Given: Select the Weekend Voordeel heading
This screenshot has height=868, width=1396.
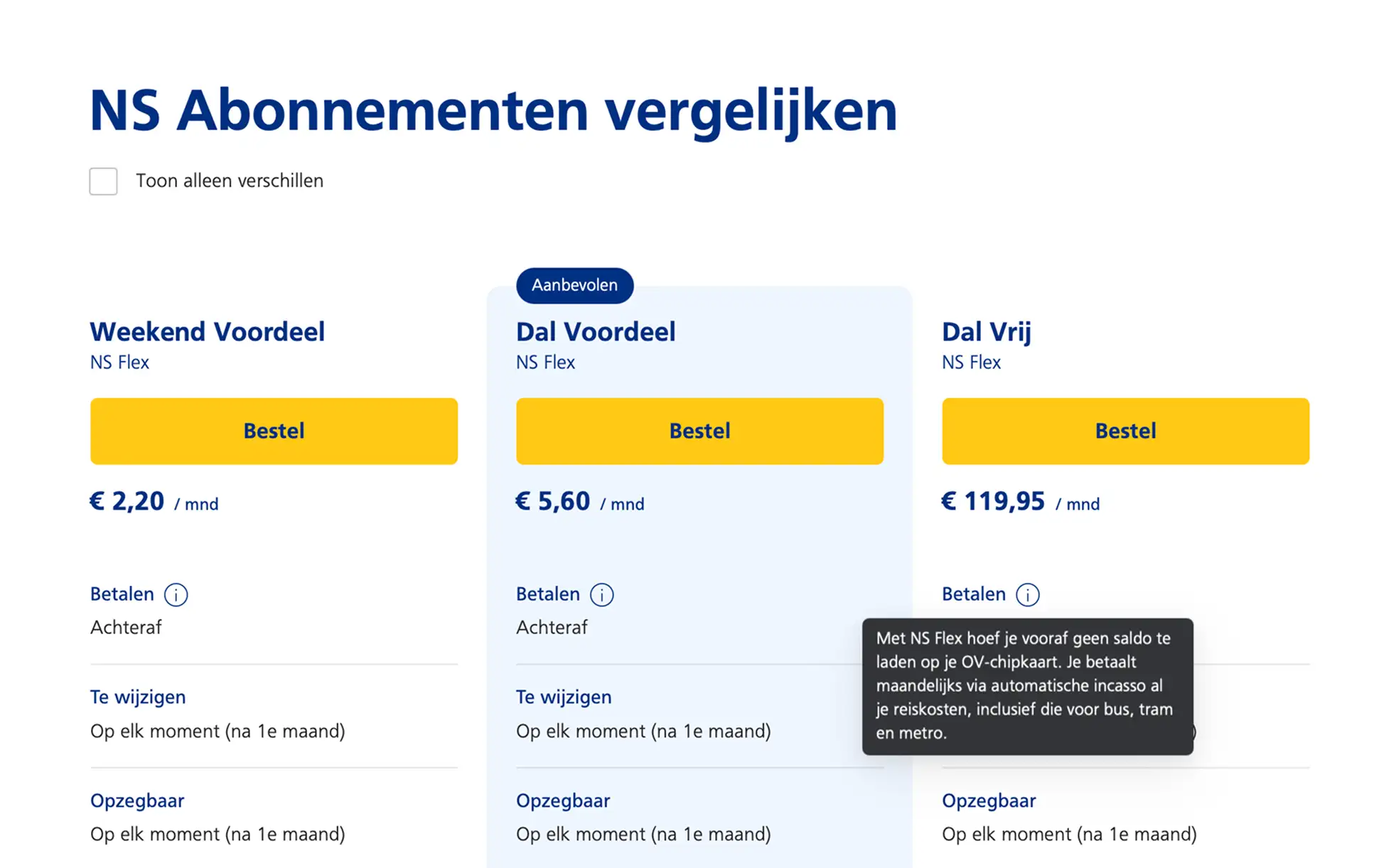Looking at the screenshot, I should pos(207,331).
